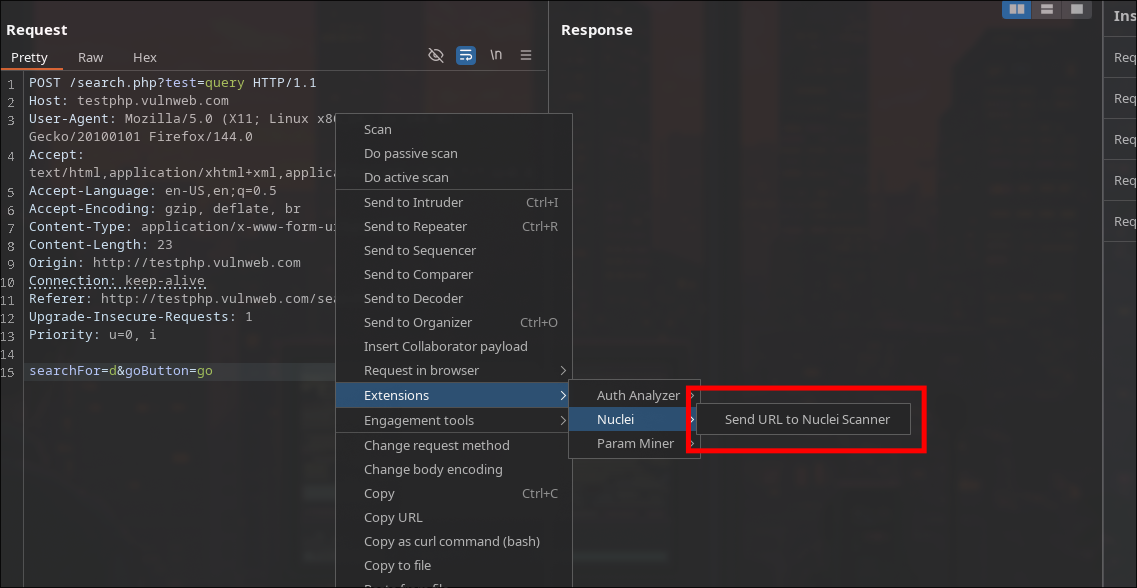Switch to top-bottom stacked layout icon
1137x588 pixels.
1047,9
